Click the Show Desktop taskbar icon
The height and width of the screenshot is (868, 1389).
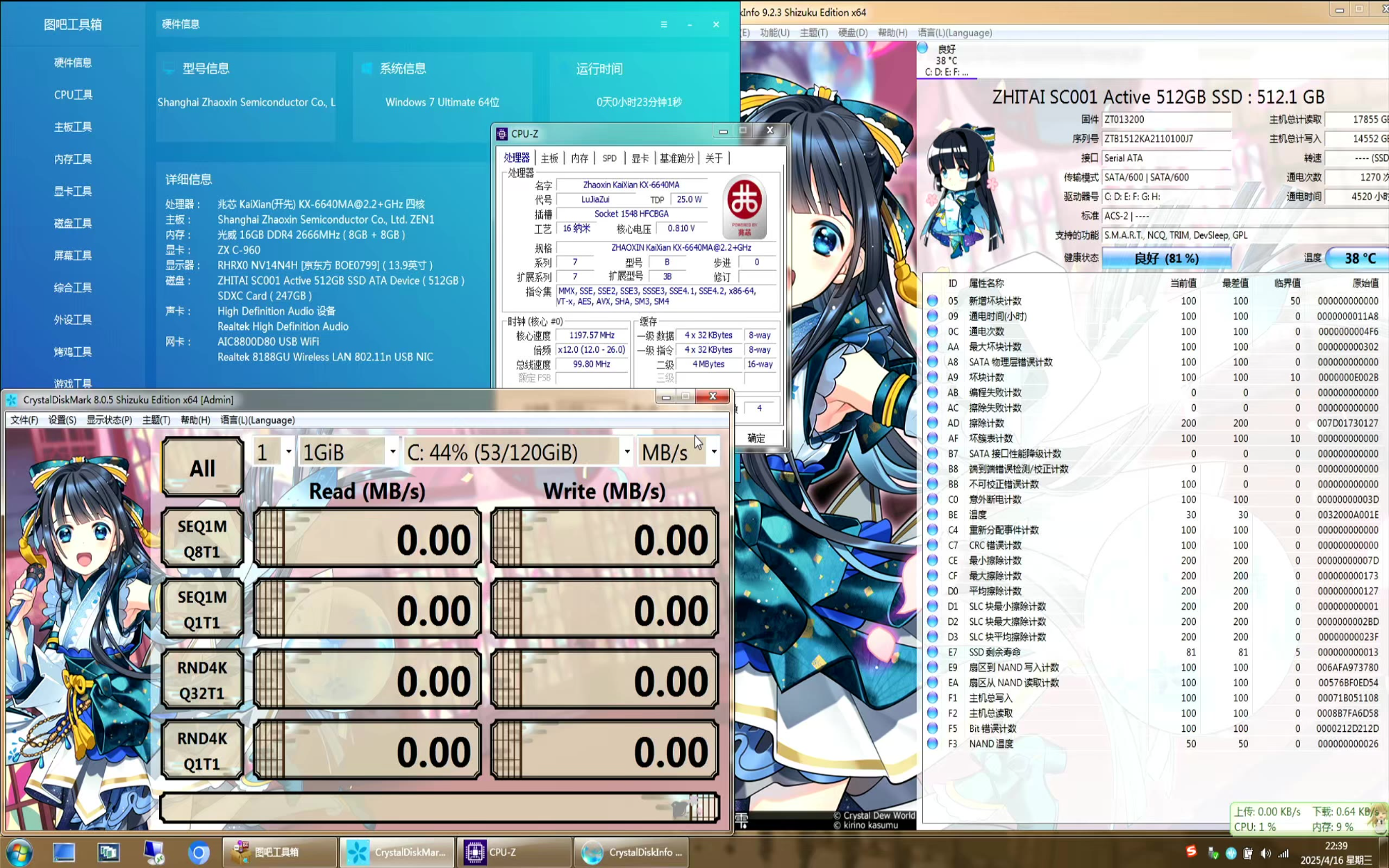coord(64,852)
